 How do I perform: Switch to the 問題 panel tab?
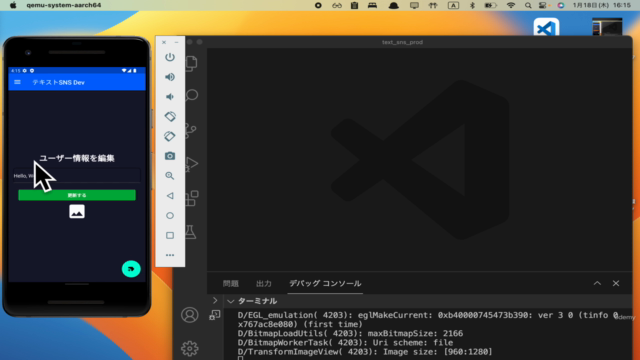tap(231, 283)
